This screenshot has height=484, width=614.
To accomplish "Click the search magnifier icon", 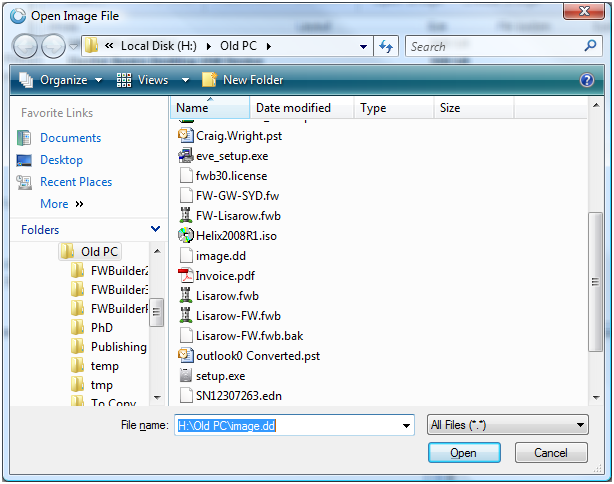I will 590,46.
